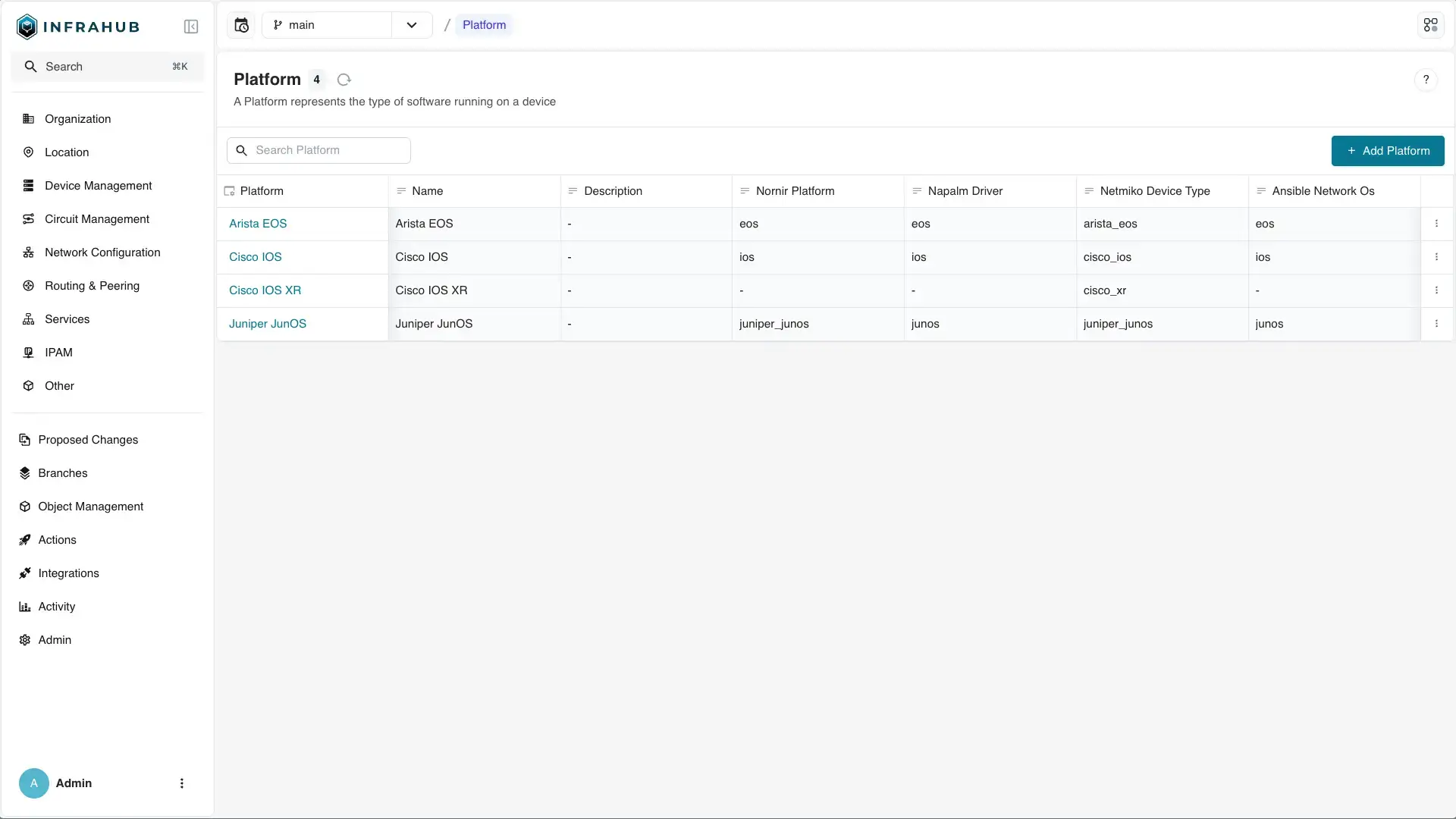Click Branches layers icon
This screenshot has width=1456, height=819.
tap(25, 473)
